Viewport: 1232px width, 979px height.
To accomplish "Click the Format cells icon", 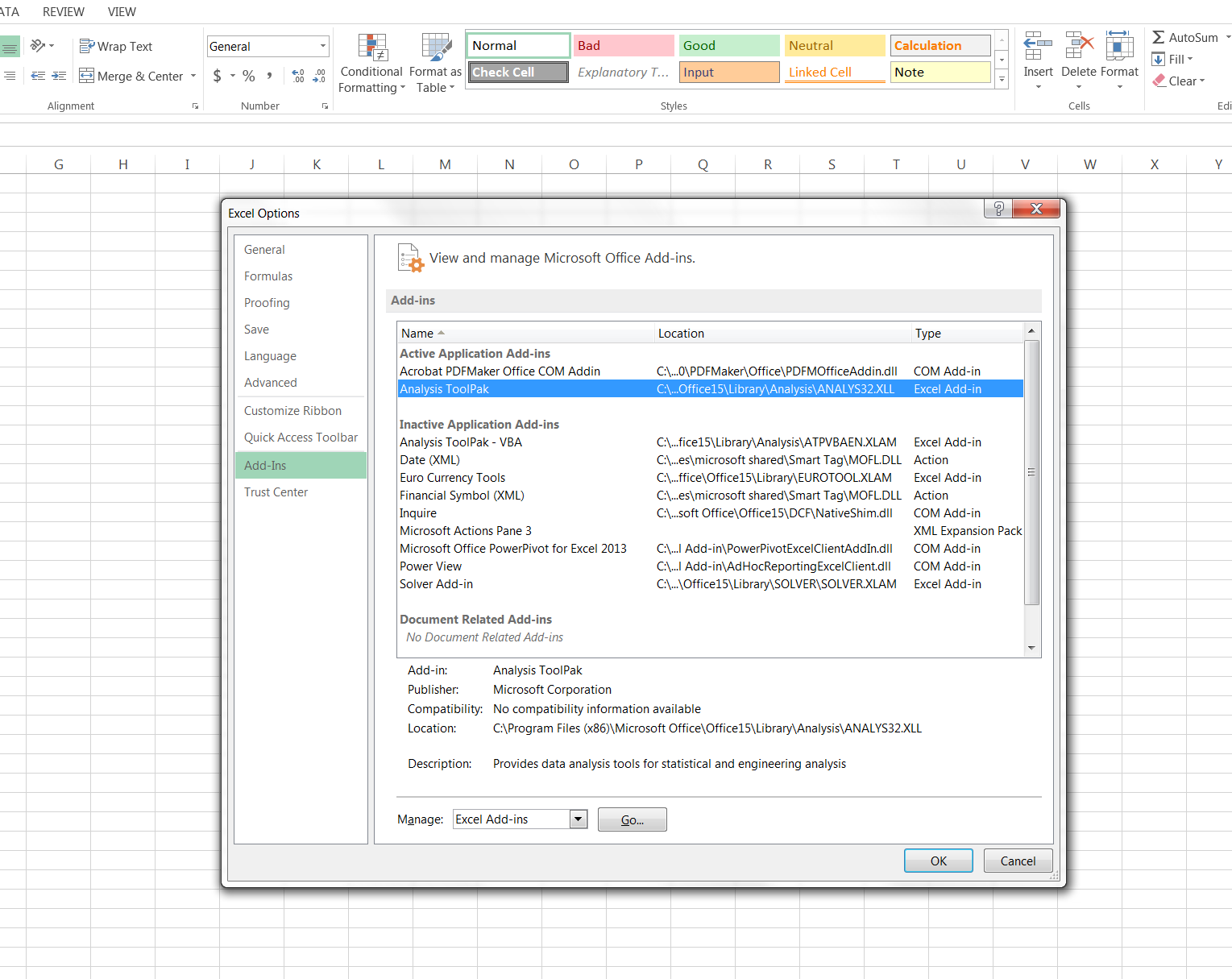I will 1120,46.
